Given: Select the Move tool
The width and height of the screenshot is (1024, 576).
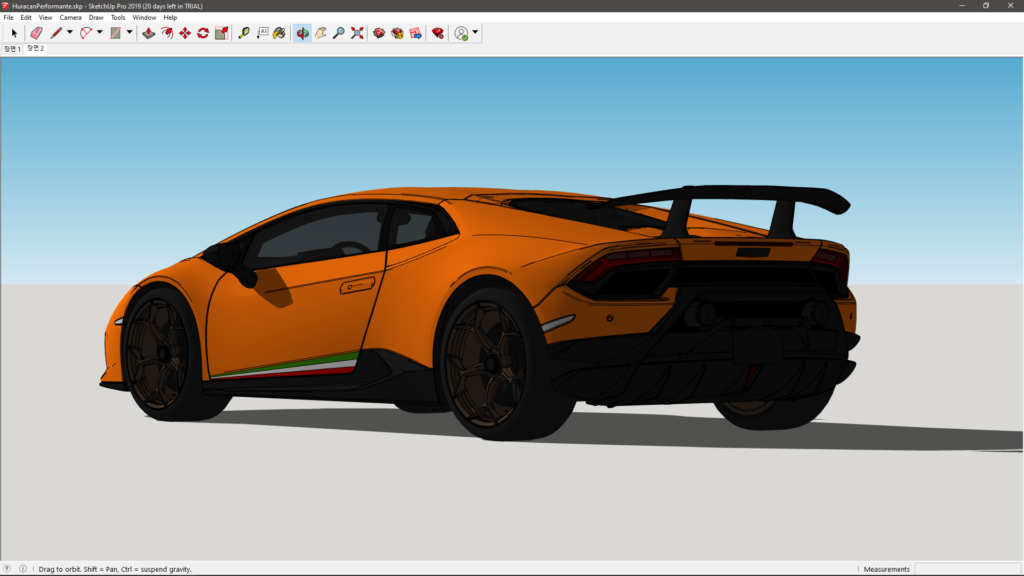Looking at the screenshot, I should pos(185,33).
